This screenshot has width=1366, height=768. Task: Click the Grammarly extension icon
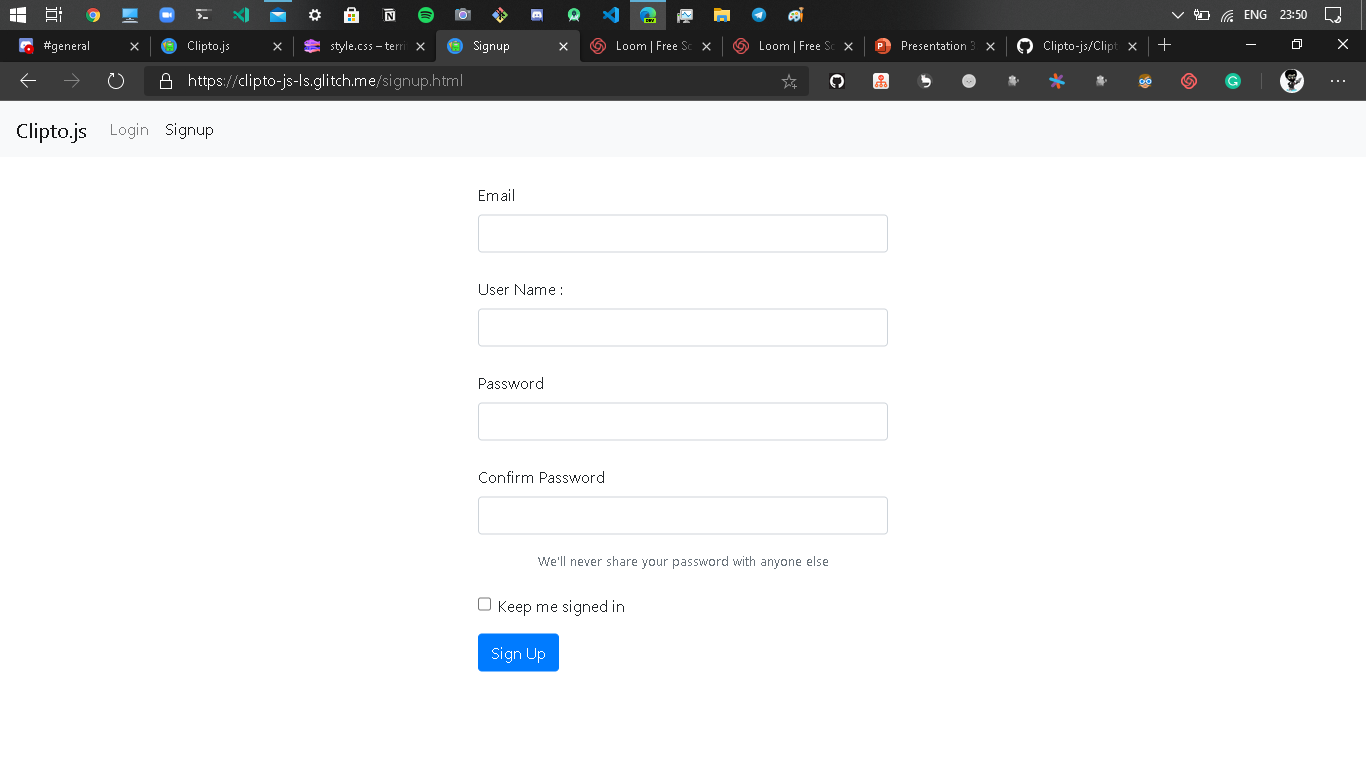[1233, 81]
